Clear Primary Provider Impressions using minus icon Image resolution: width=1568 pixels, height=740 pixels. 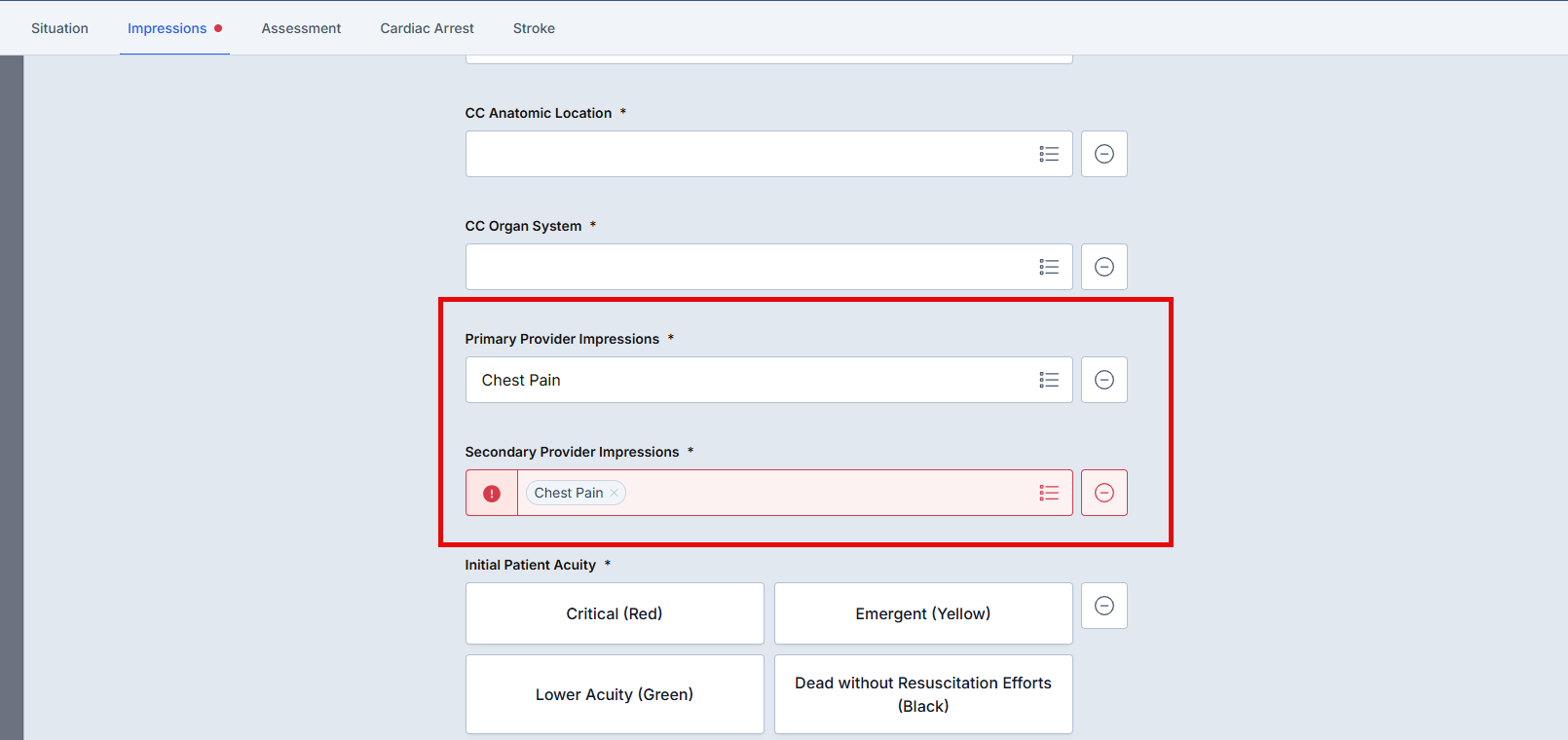[1103, 380]
